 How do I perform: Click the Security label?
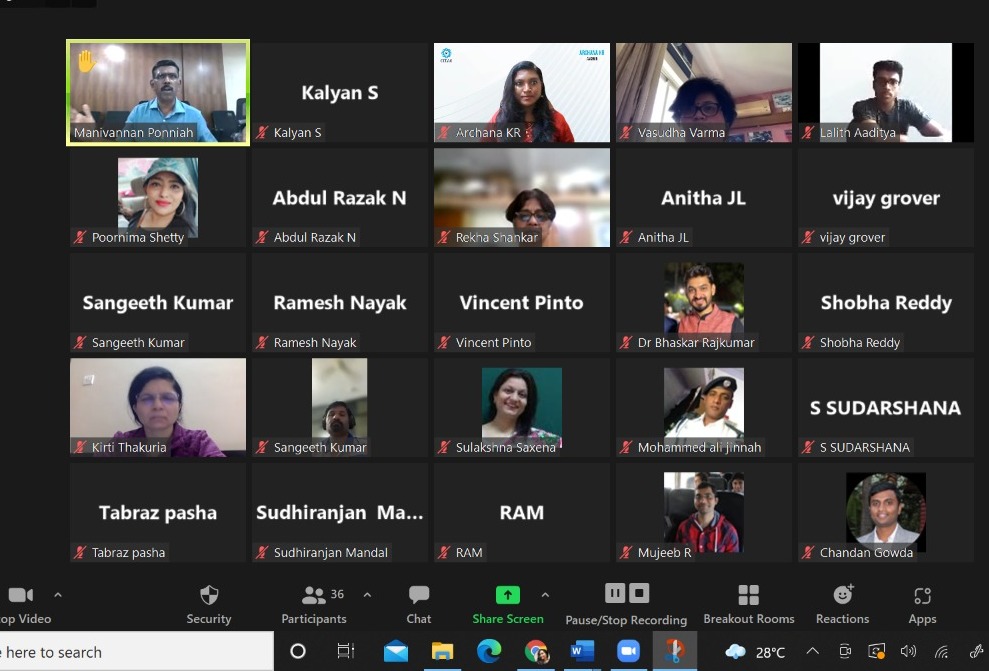pos(209,619)
